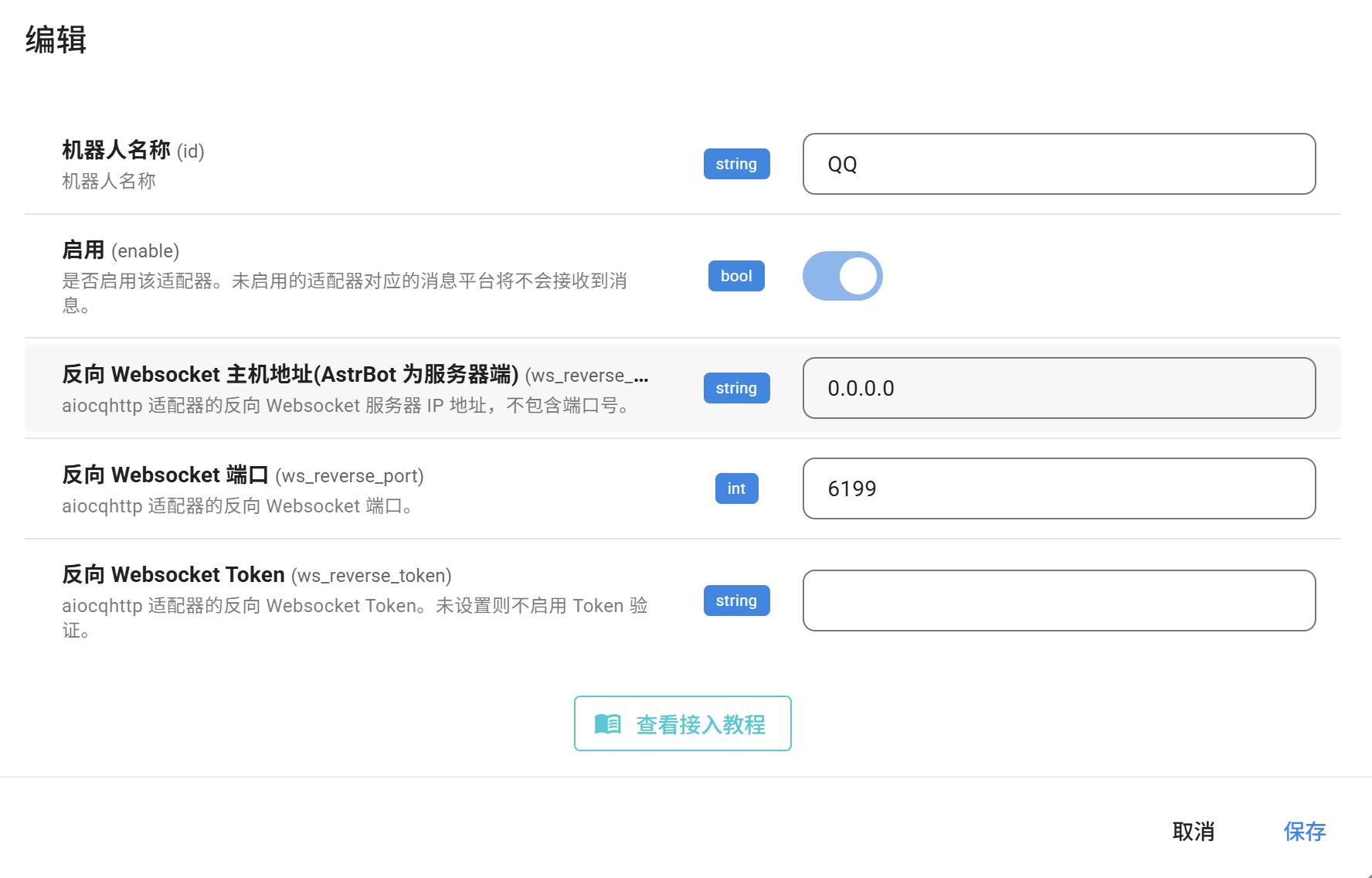Click the 启用 (enable) label text
Screen dimensions: 1372x878
tap(121, 250)
